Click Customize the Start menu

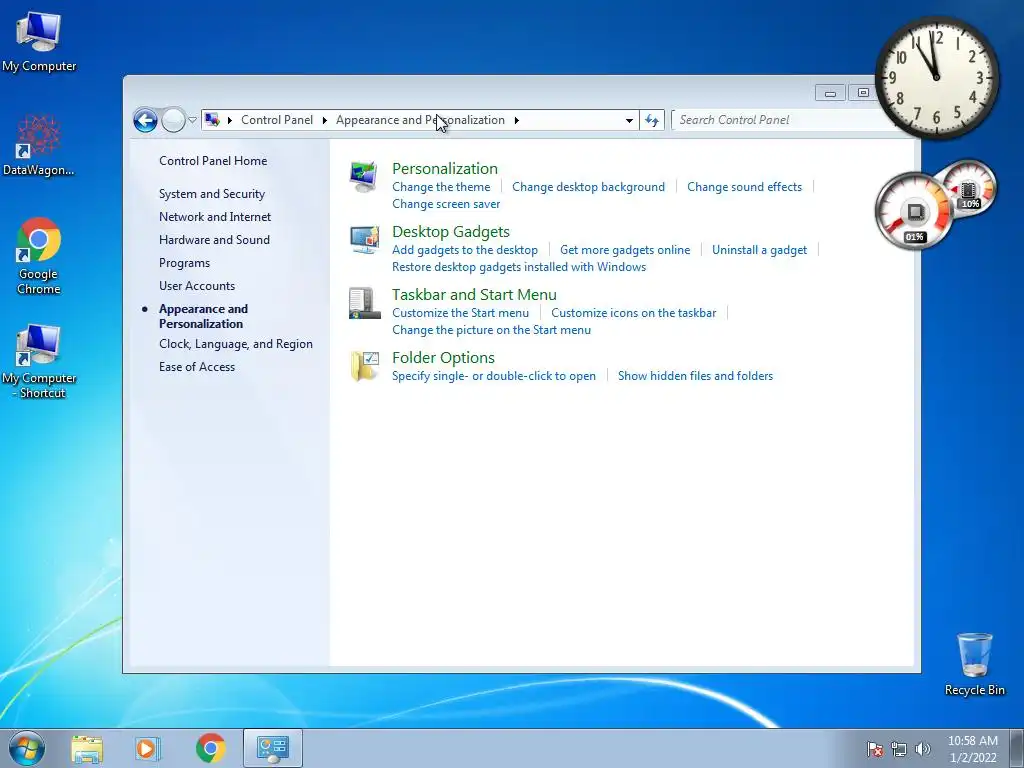pyautogui.click(x=460, y=313)
